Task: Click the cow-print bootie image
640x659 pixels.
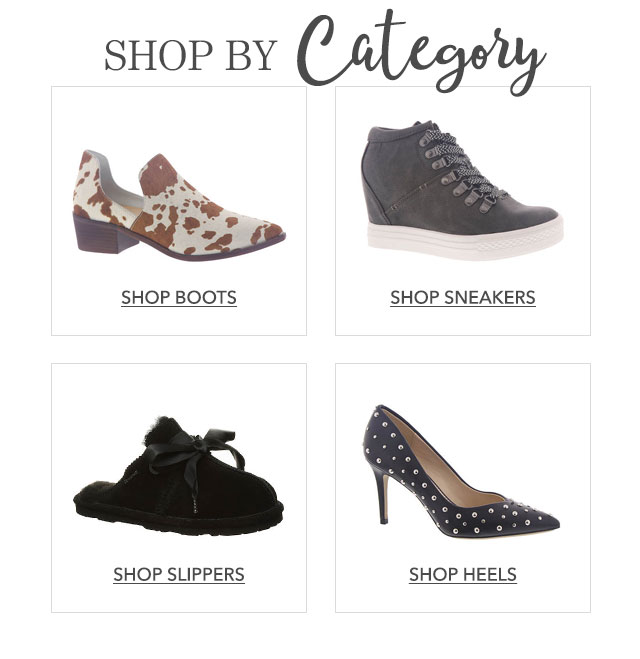Action: [179, 206]
